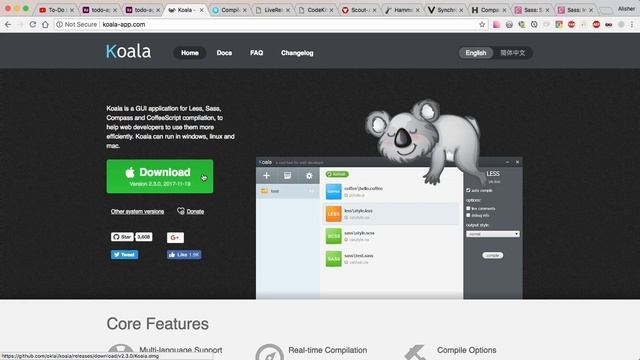Select the less/style.less row
The image size is (640, 360).
[391, 214]
